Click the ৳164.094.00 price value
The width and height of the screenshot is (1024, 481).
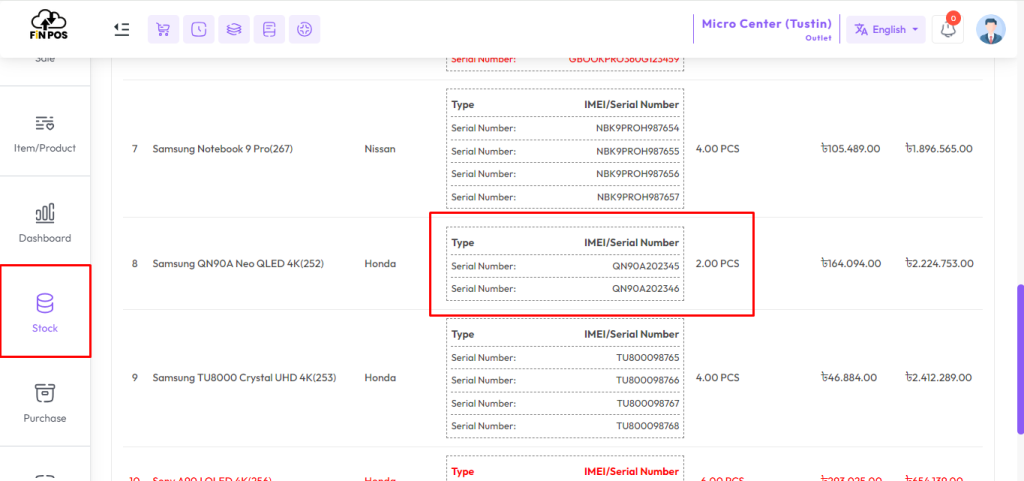coord(851,264)
